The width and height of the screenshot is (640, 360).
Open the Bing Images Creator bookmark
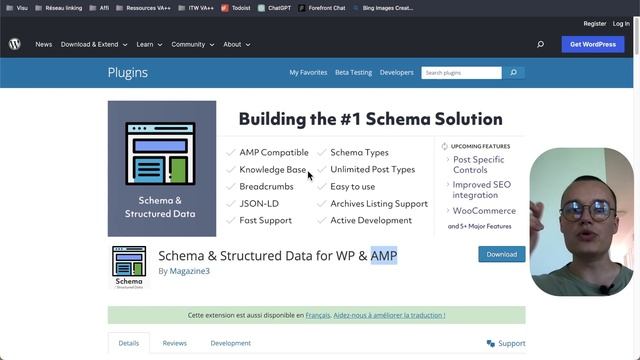click(383, 8)
